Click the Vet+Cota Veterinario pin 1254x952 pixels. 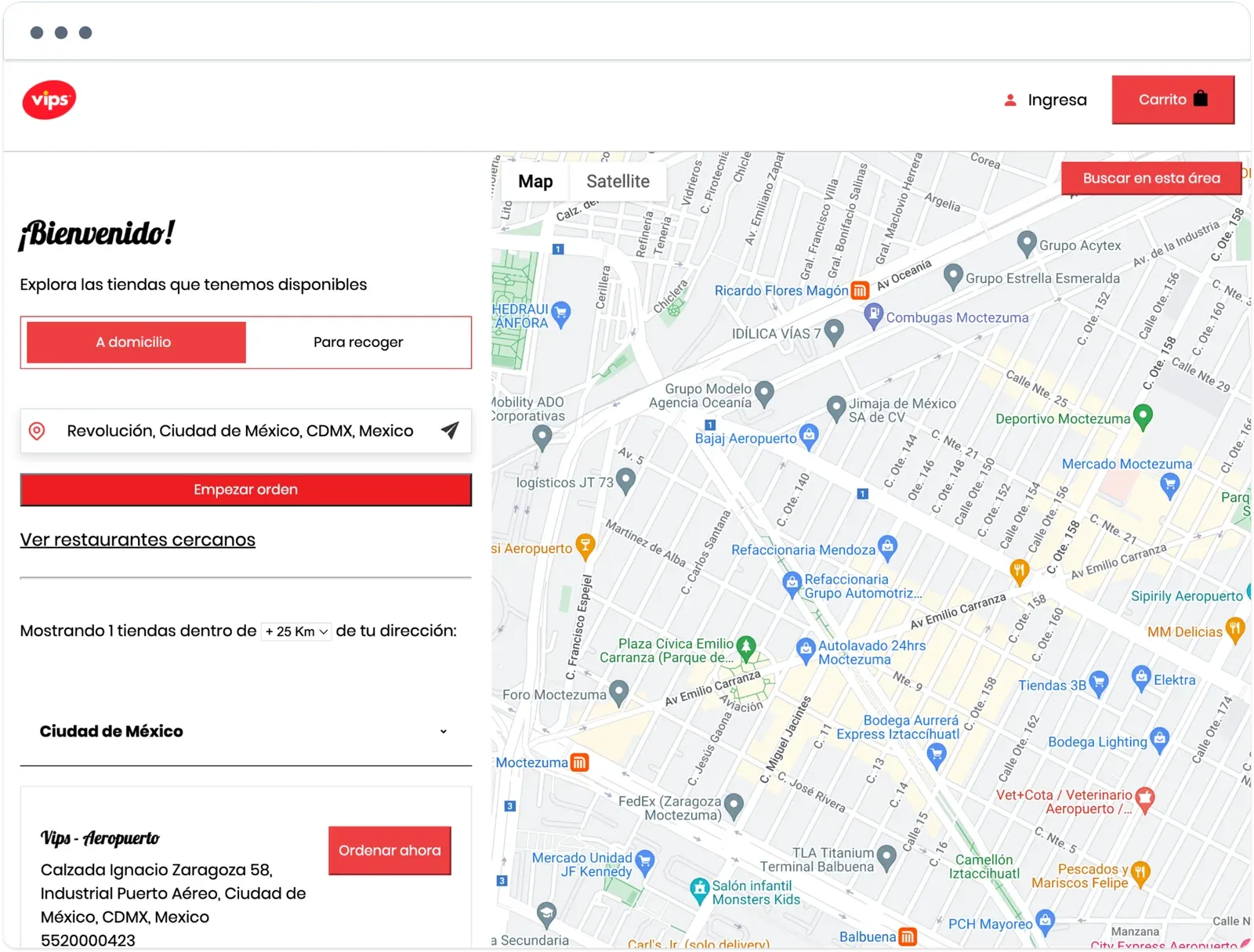pos(1145,799)
